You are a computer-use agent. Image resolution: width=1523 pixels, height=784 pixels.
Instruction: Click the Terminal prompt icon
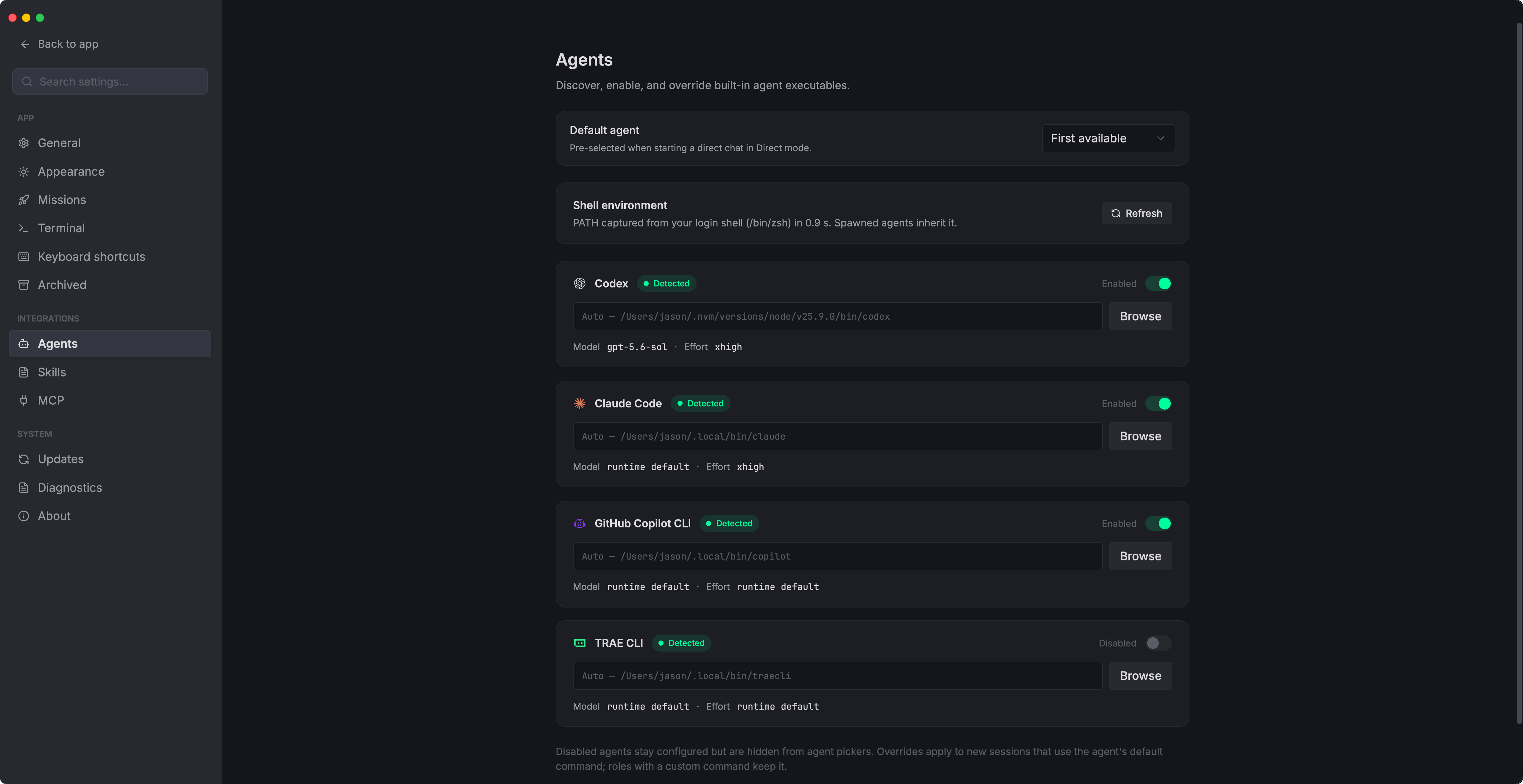coord(24,228)
